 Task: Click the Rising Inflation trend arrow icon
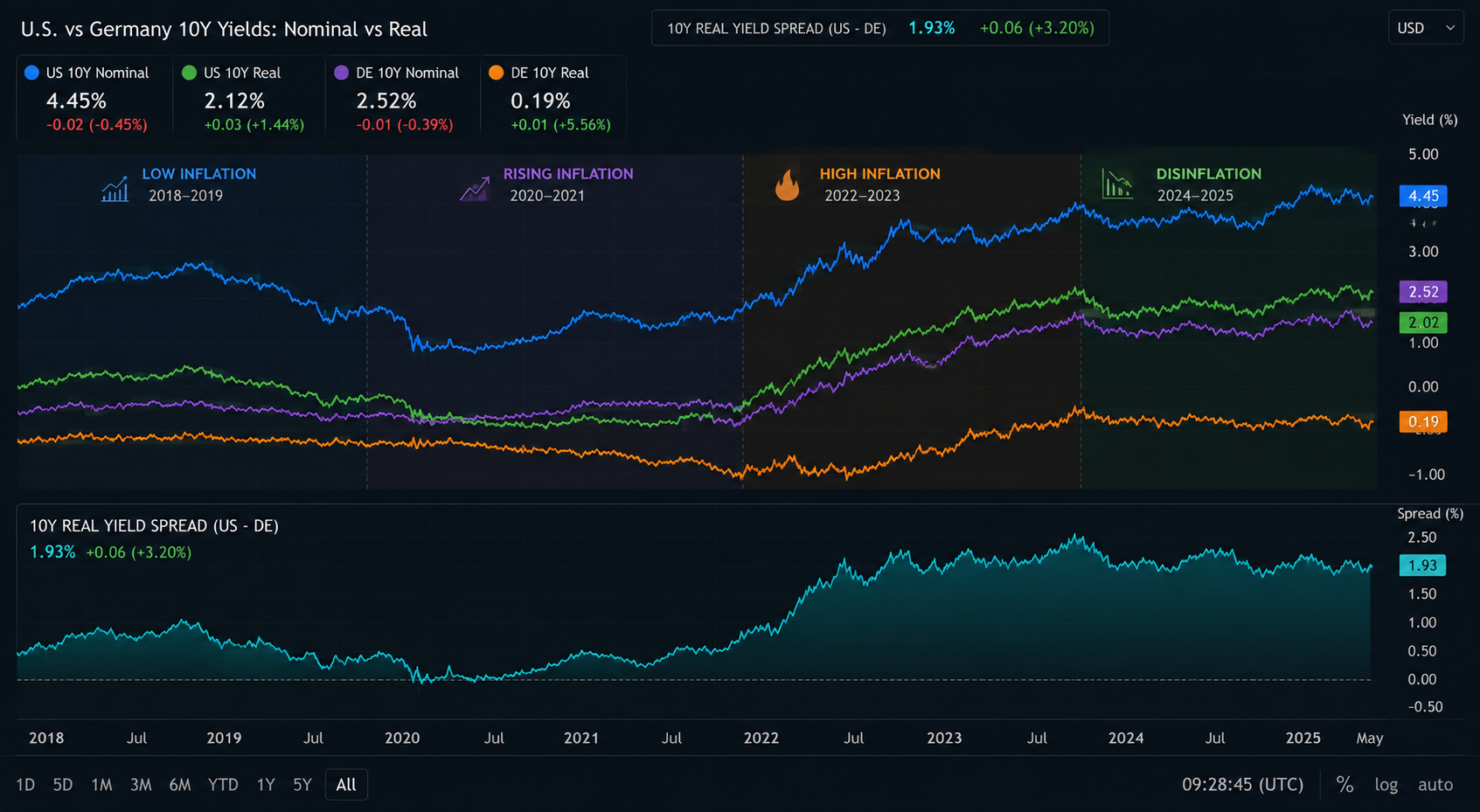(475, 188)
